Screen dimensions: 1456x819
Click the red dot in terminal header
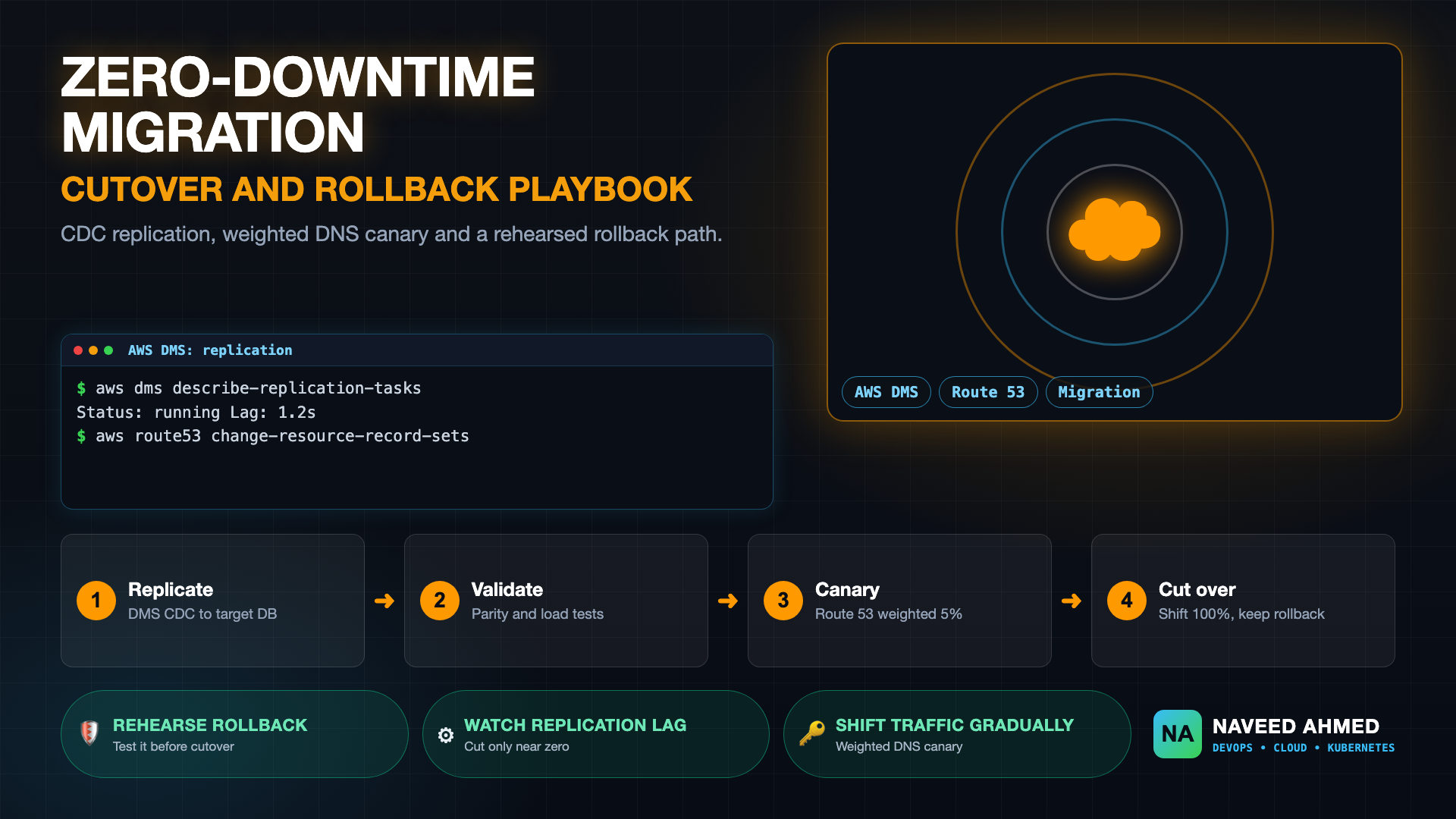click(x=78, y=350)
